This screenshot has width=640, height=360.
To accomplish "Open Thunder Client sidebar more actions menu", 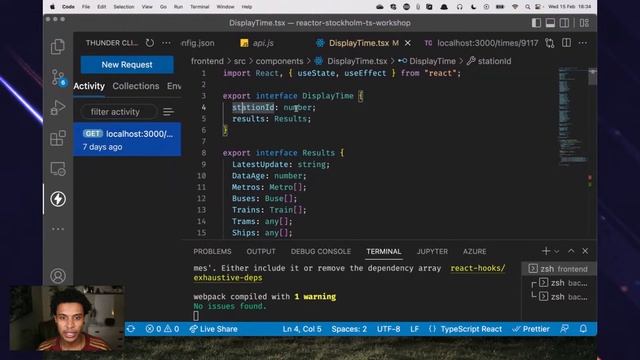I will [x=166, y=43].
